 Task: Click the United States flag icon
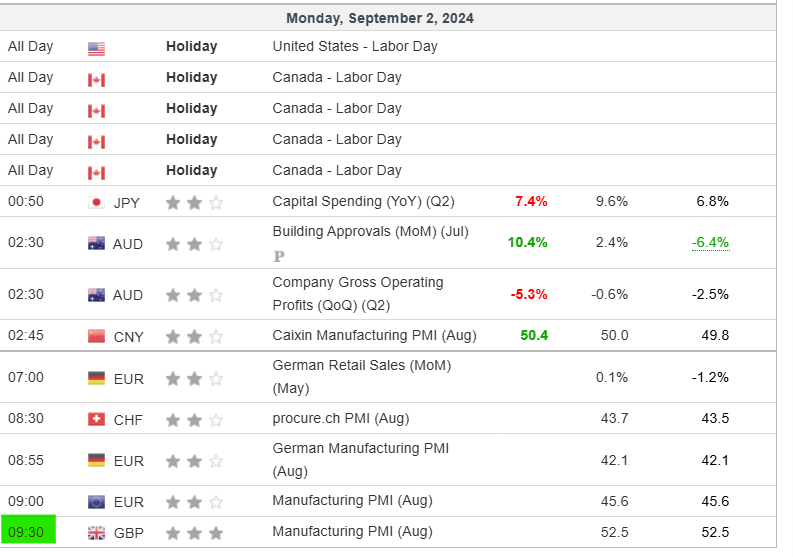[x=96, y=48]
